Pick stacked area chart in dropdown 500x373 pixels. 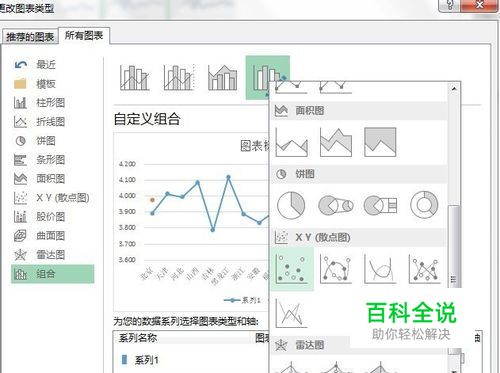[x=336, y=142]
